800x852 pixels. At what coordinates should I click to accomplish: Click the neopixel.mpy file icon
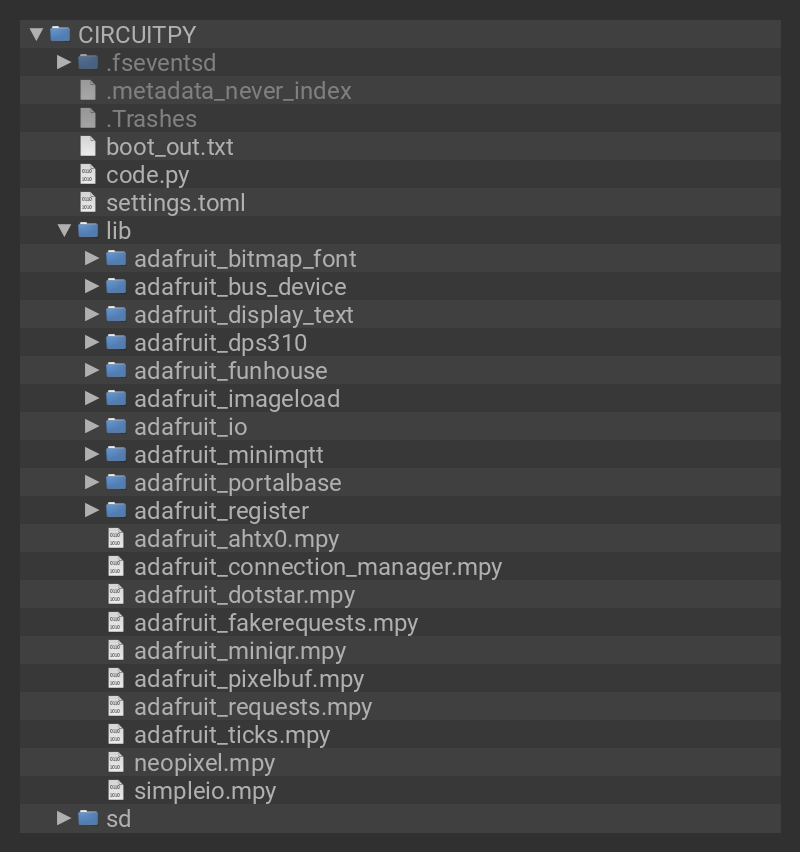pyautogui.click(x=116, y=762)
